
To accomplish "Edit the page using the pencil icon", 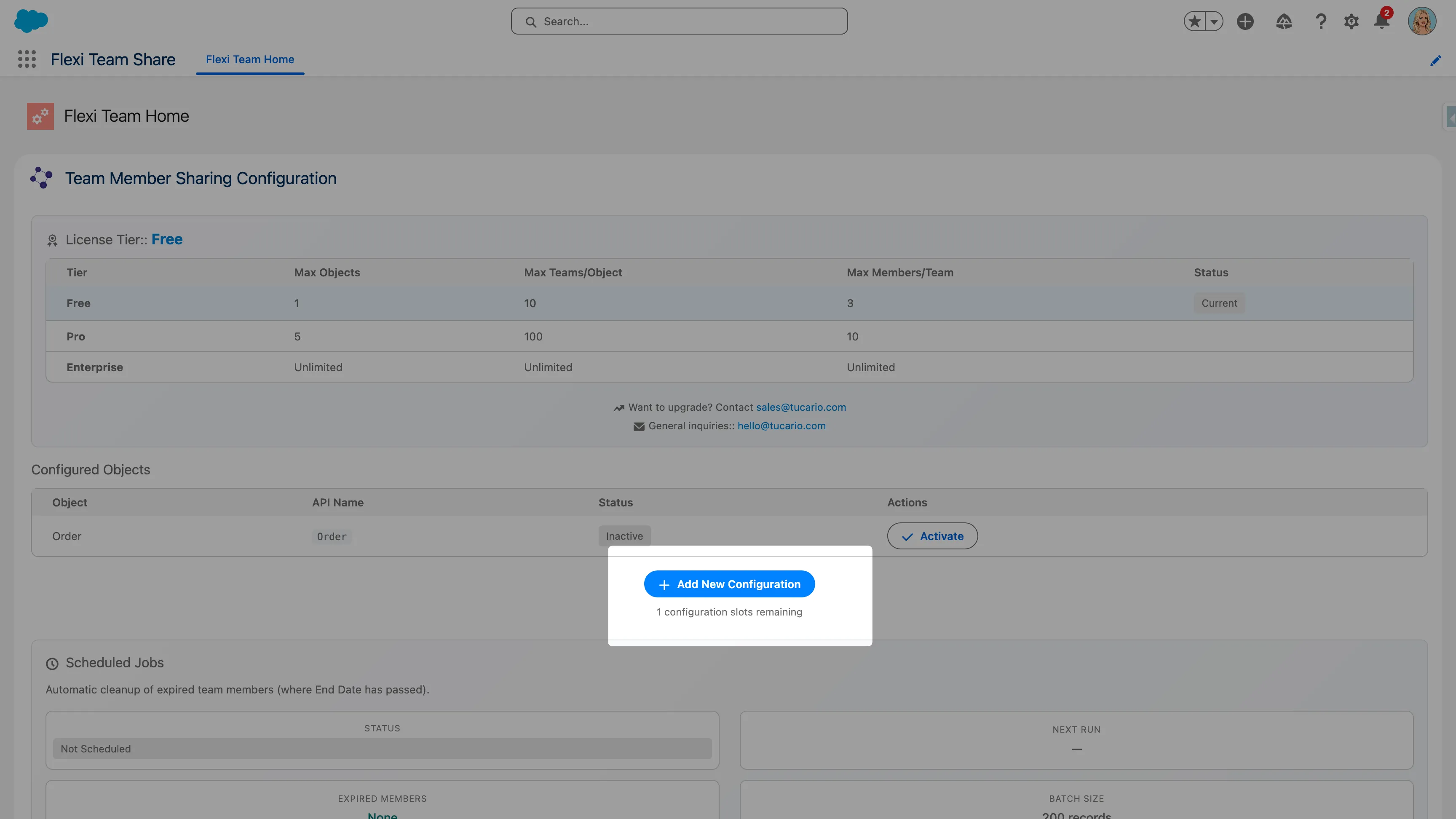I will [1436, 61].
